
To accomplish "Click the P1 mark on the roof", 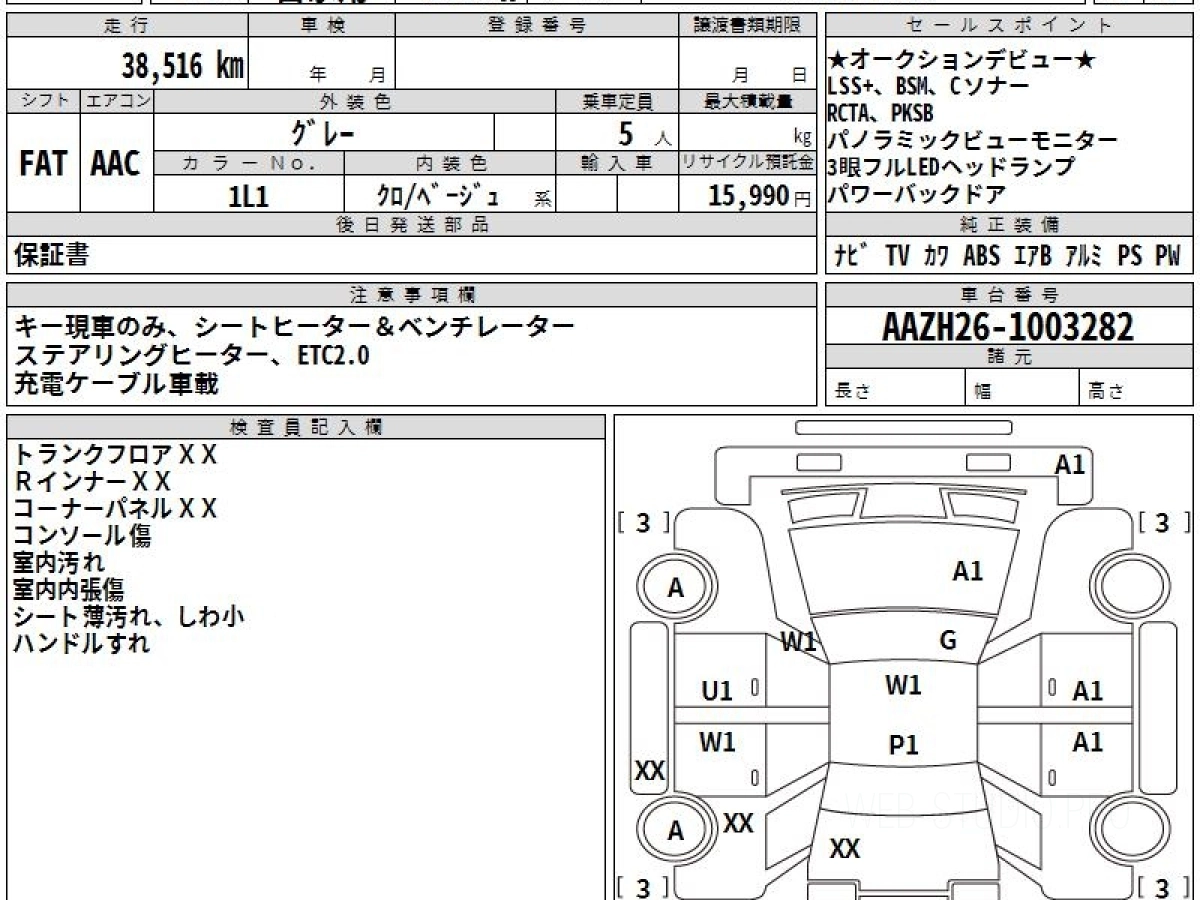I will (x=903, y=745).
